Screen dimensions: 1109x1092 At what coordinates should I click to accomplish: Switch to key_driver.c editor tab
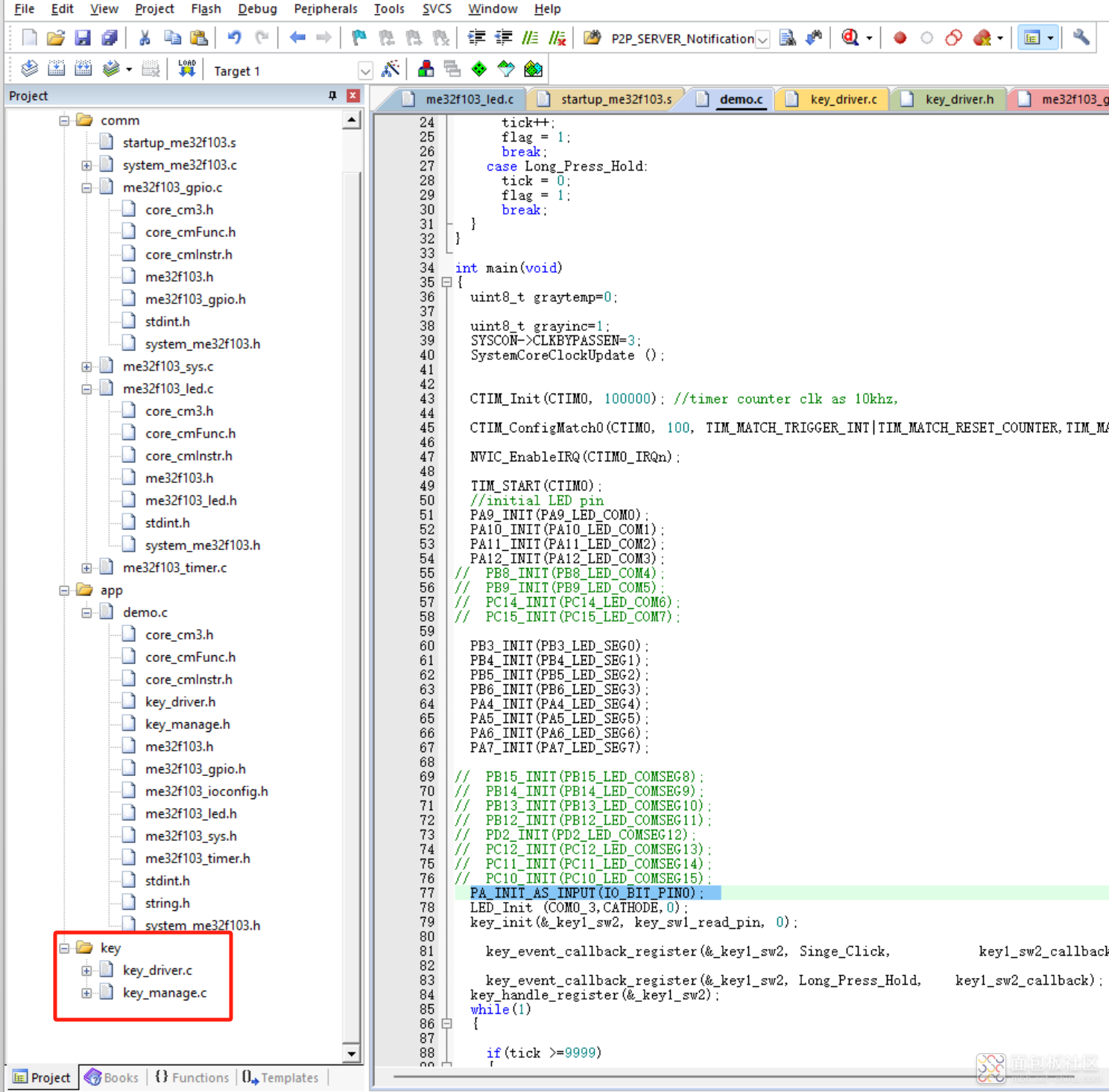point(833,99)
